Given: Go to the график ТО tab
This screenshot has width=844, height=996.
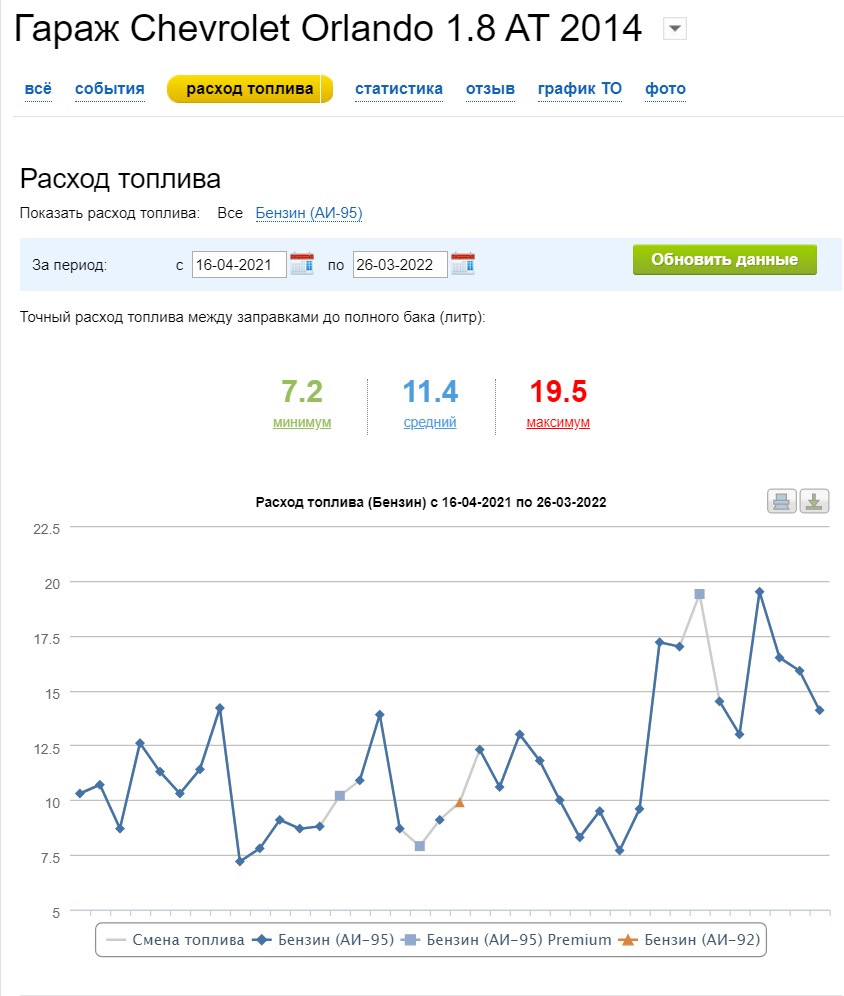Looking at the screenshot, I should click(580, 89).
